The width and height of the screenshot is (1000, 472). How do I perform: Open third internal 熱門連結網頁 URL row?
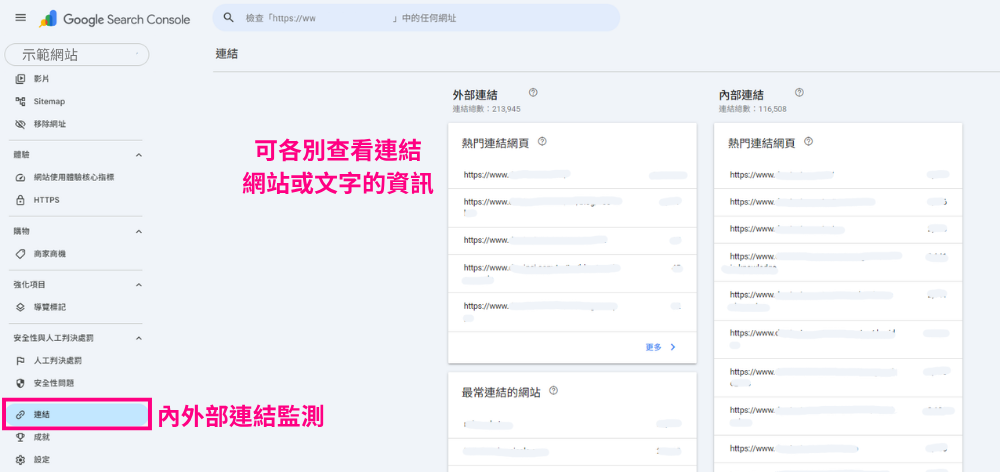[x=838, y=229]
